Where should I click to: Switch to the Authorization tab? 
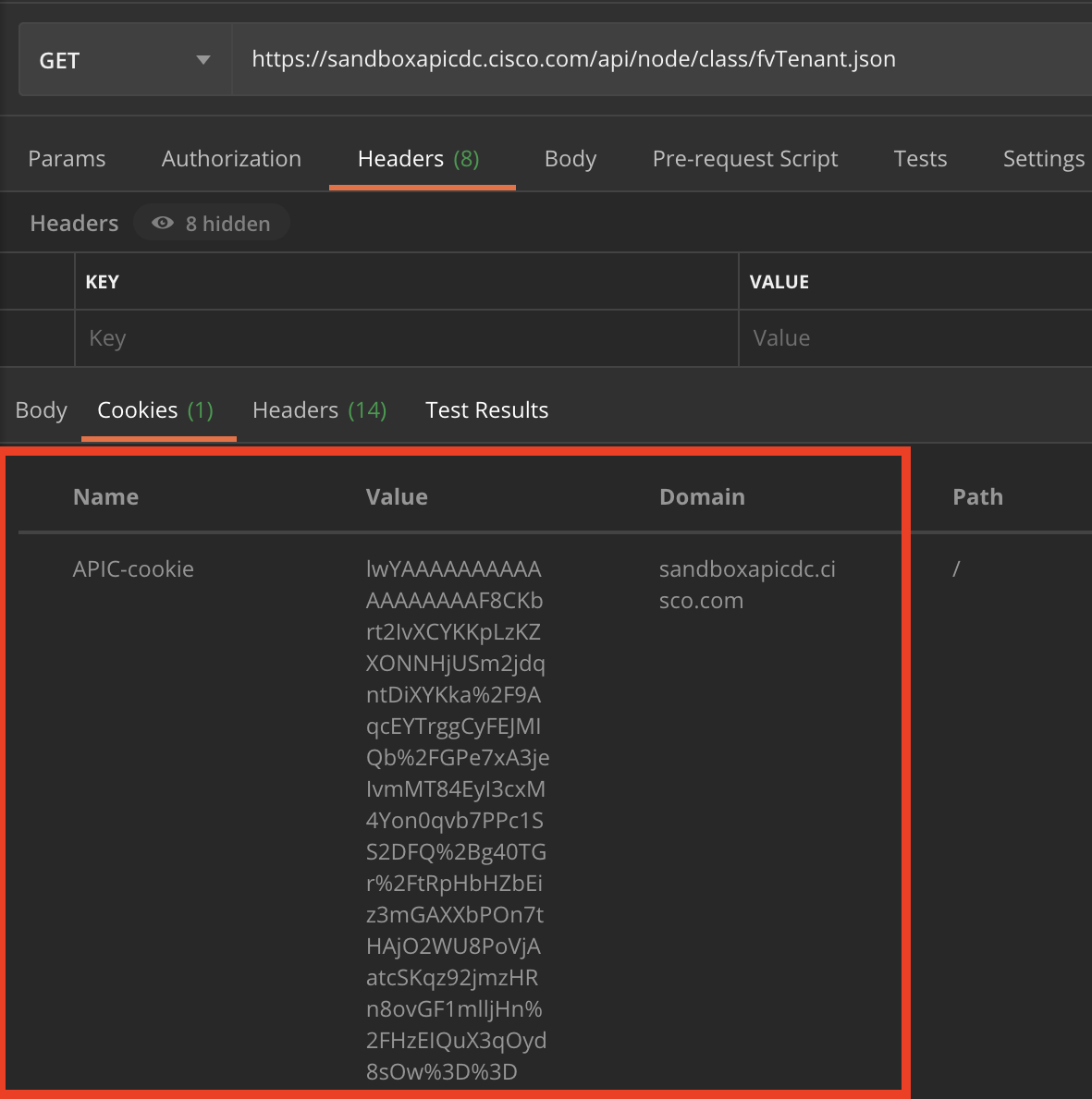tap(231, 159)
